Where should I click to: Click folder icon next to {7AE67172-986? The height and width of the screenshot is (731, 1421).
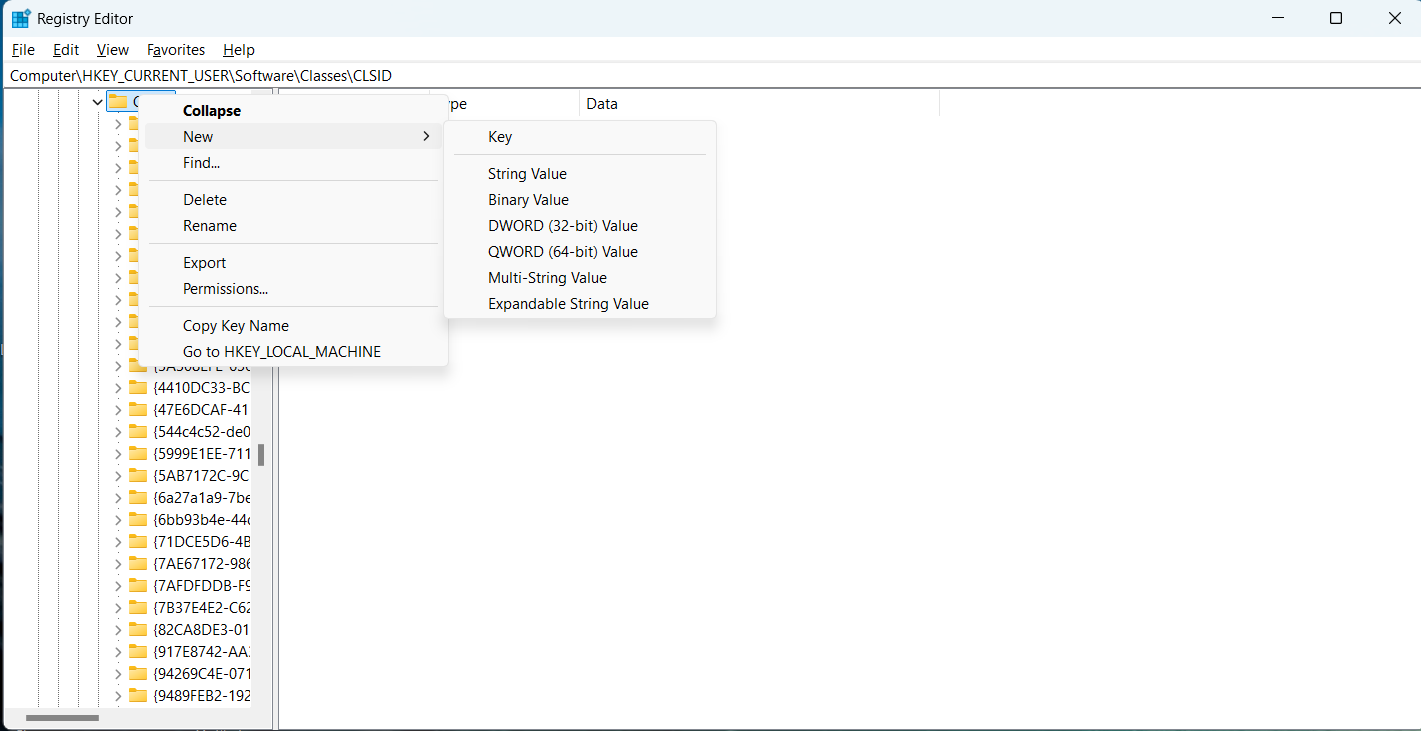pyautogui.click(x=138, y=564)
